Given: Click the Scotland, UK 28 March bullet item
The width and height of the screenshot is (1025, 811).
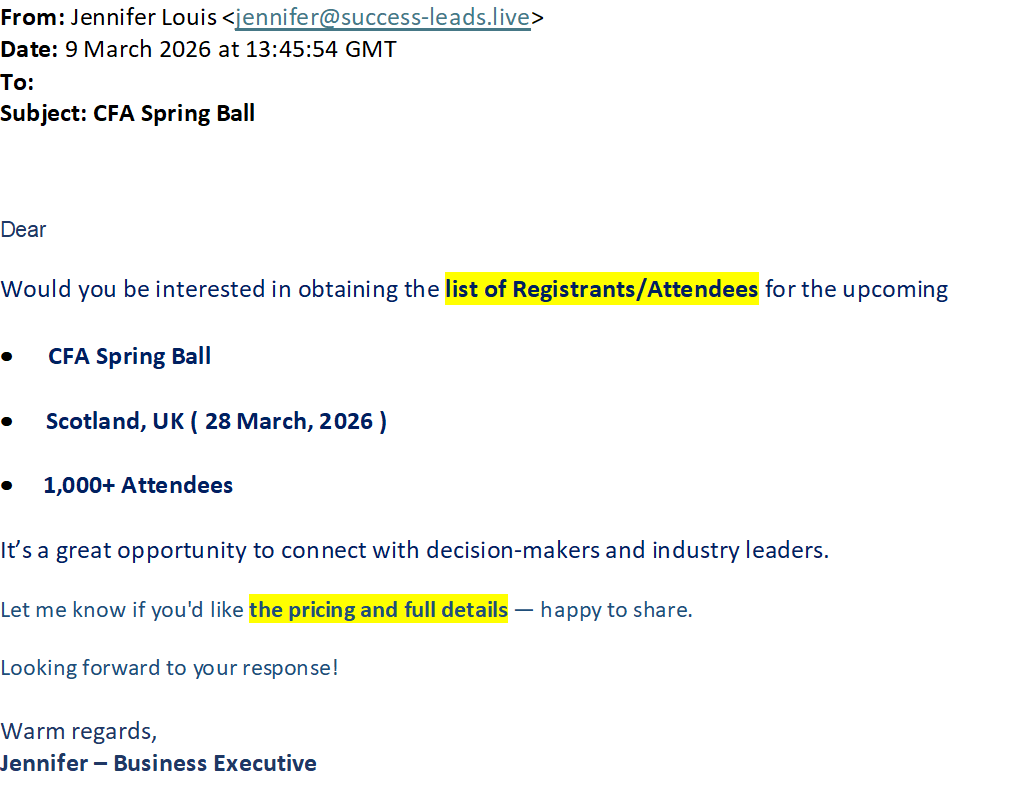Looking at the screenshot, I should (216, 421).
